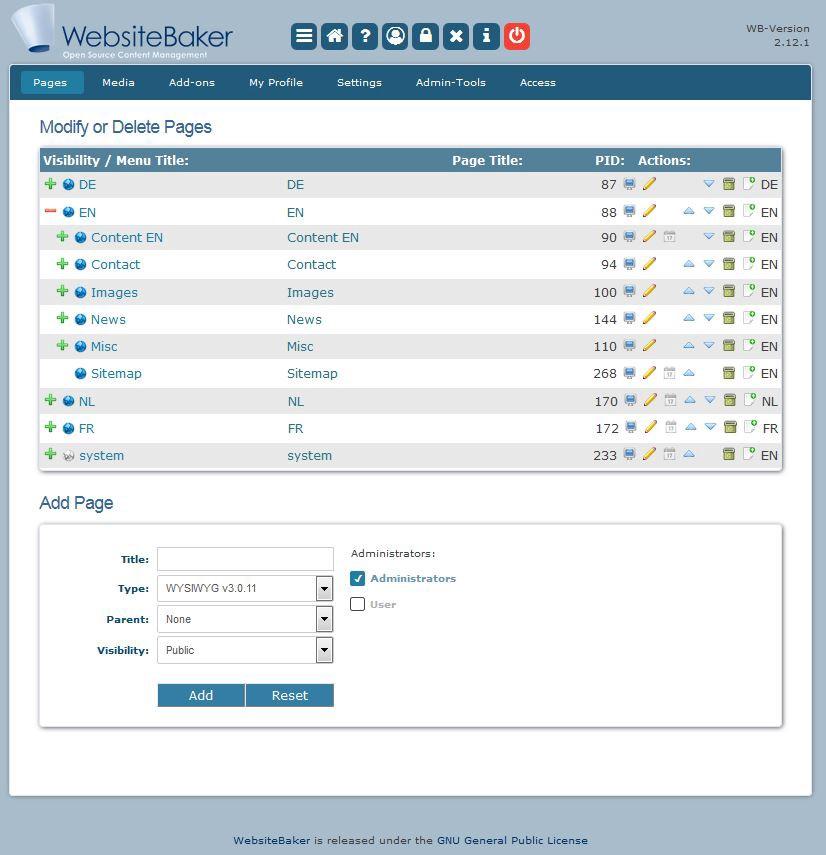The image size is (826, 855).
Task: Open the GNU General Public License link
Action: tap(513, 840)
